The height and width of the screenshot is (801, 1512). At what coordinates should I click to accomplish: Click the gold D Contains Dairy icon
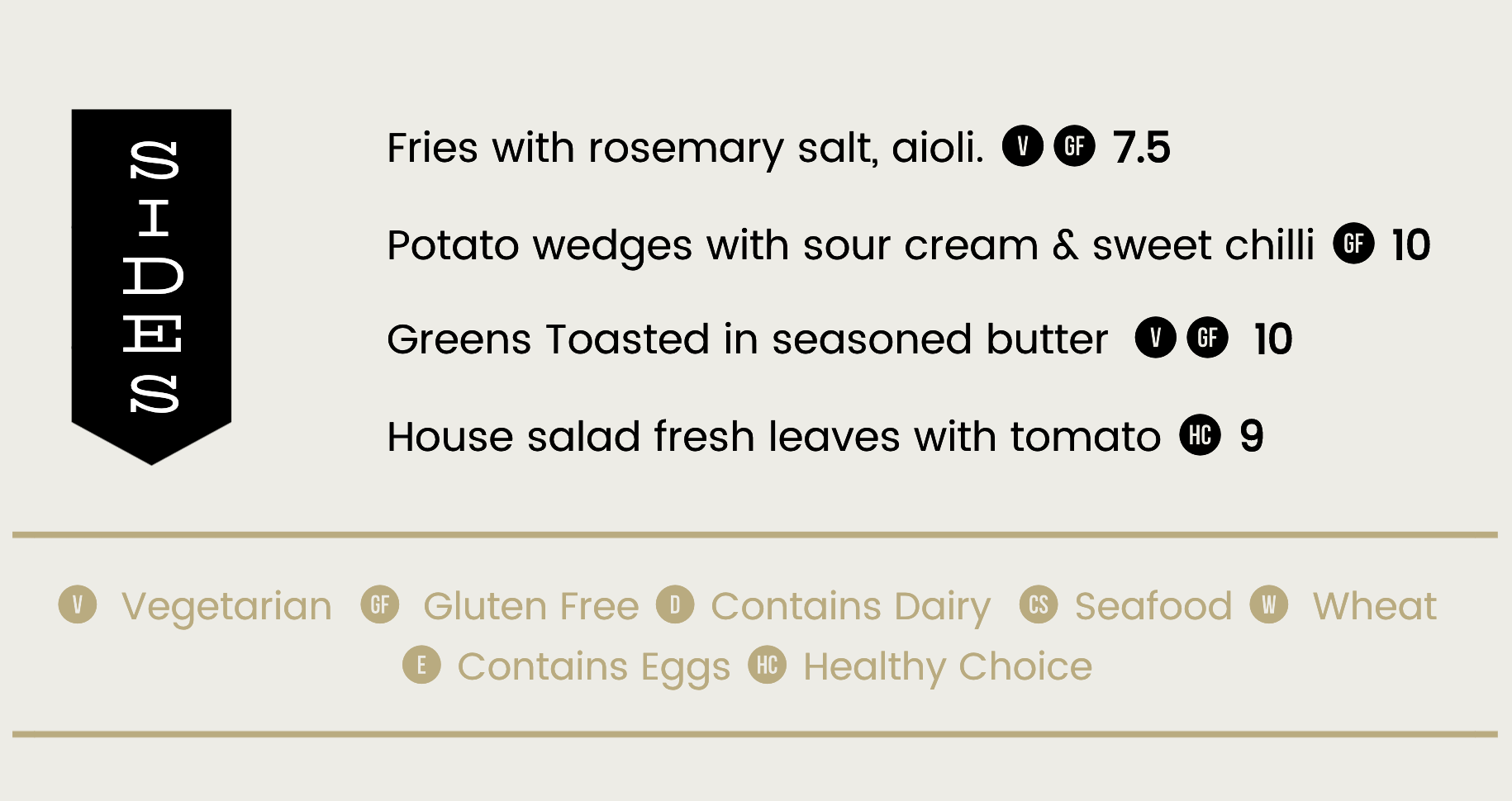(x=675, y=604)
